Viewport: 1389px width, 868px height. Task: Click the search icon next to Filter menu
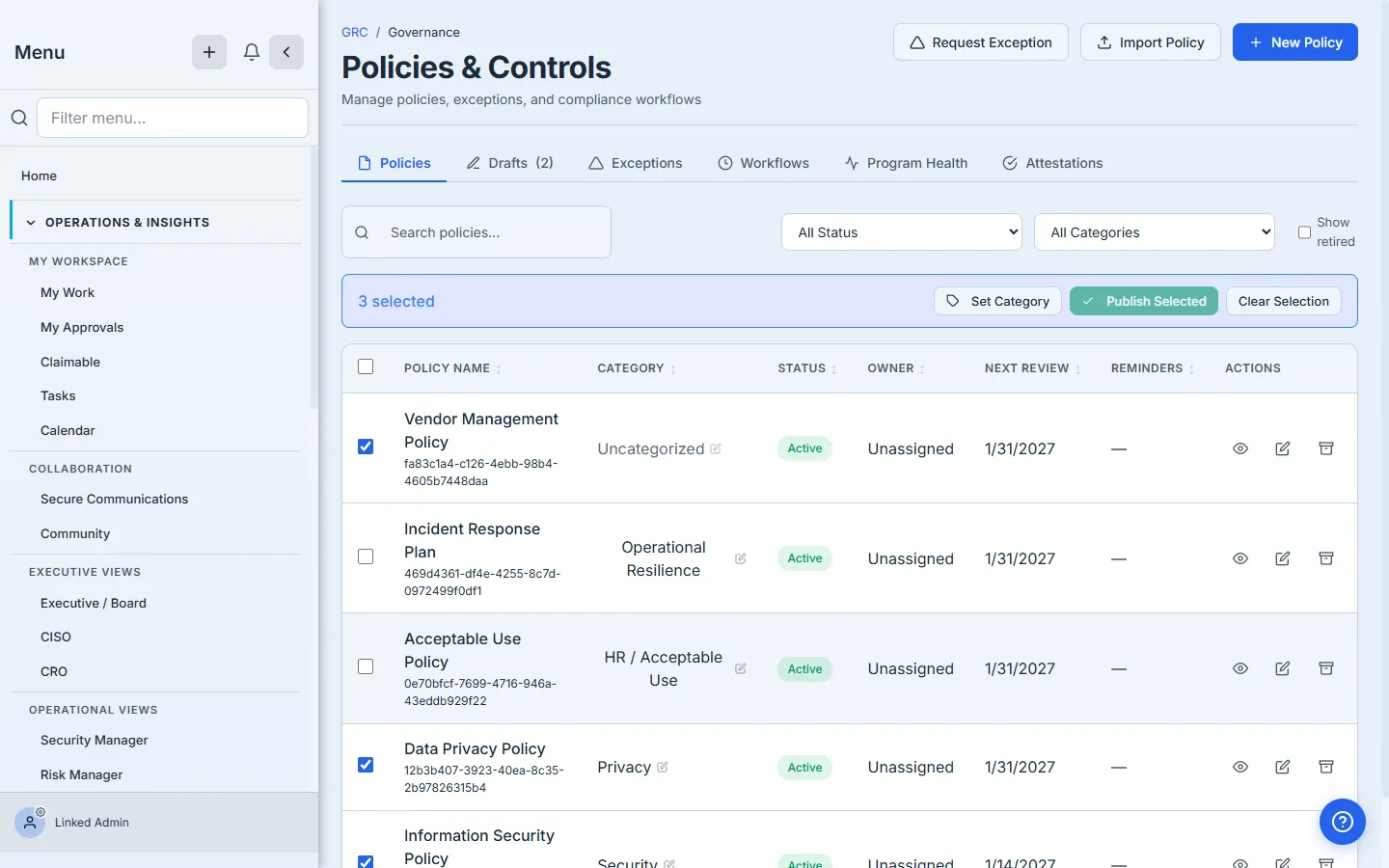(19, 118)
